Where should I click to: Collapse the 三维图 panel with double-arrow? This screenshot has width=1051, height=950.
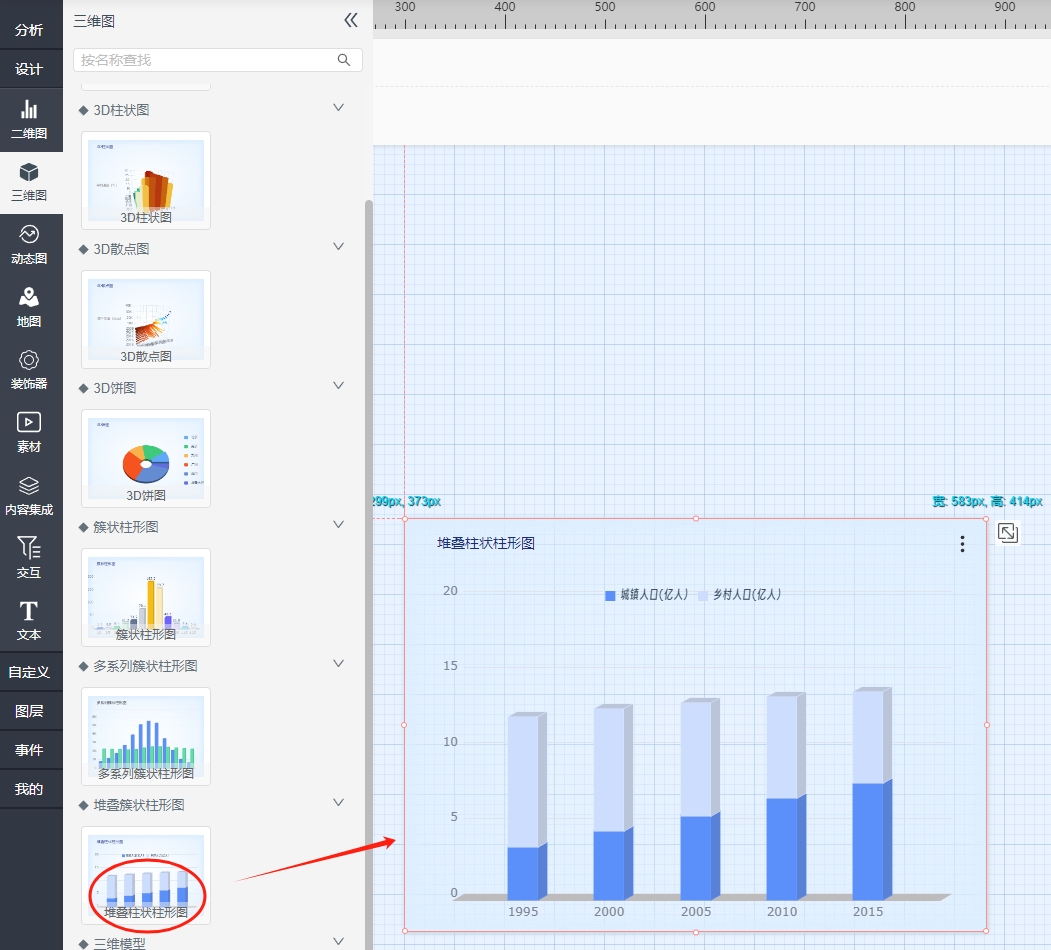(x=350, y=20)
